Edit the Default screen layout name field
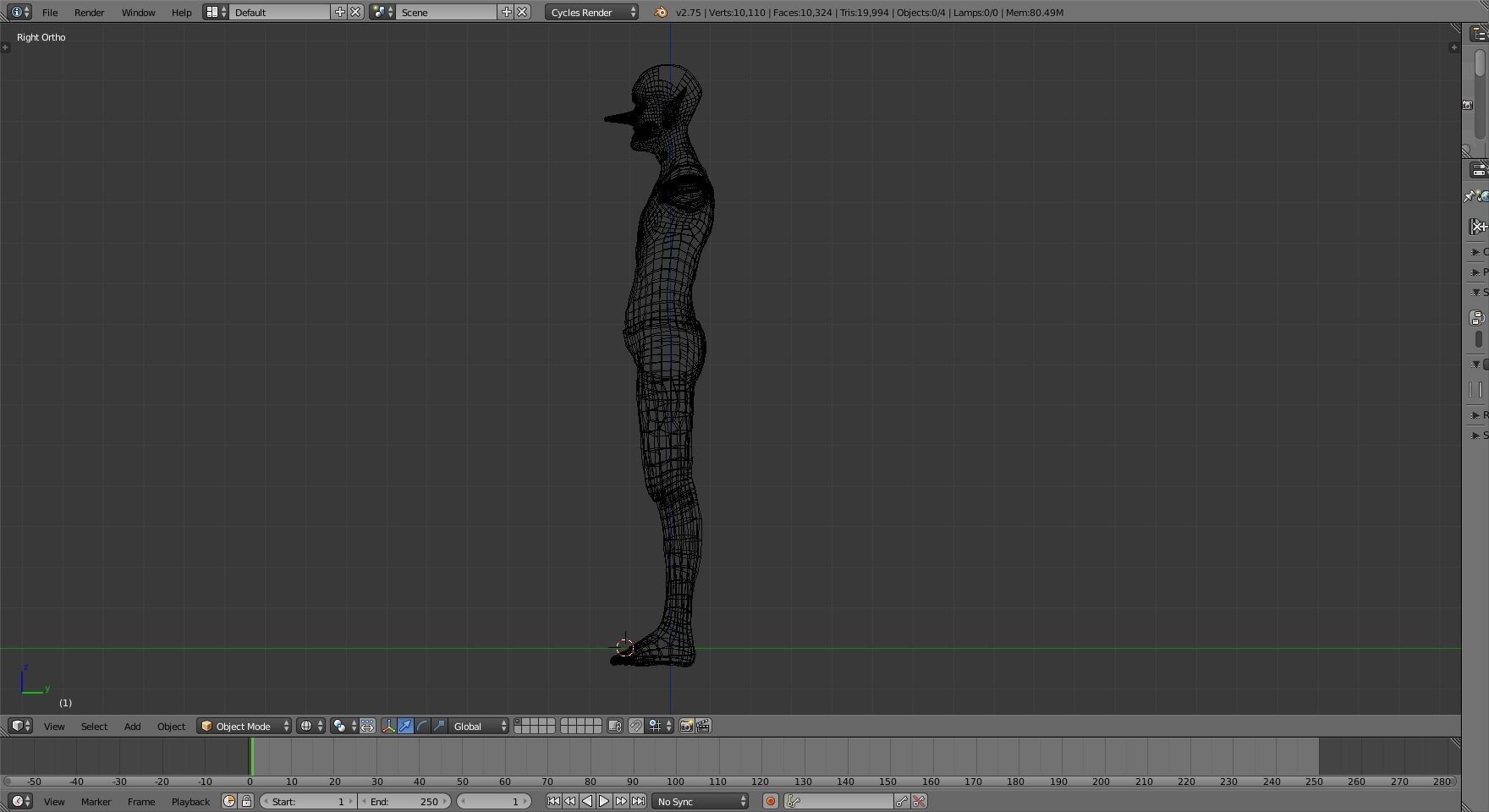The width and height of the screenshot is (1489, 812). coord(279,12)
